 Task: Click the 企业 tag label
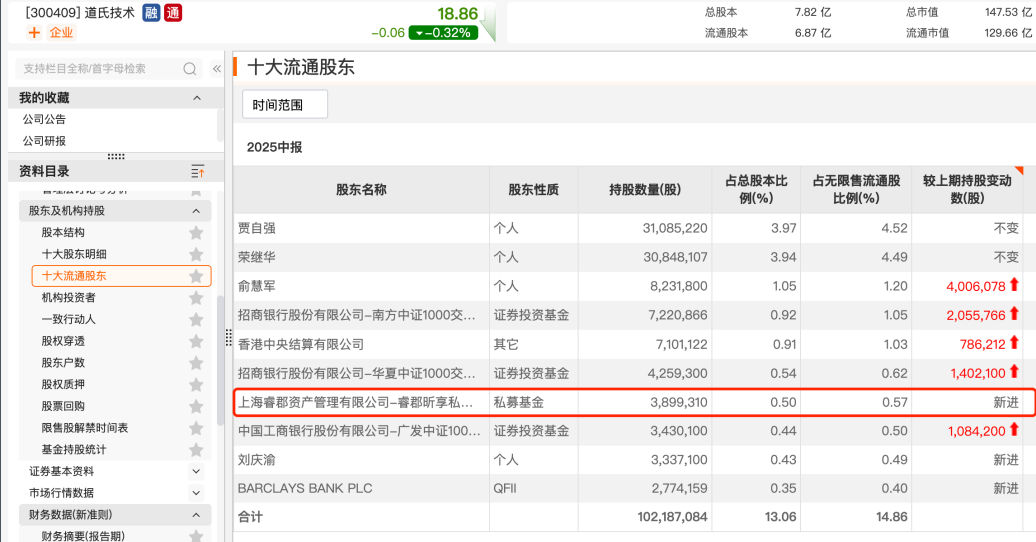[62, 32]
